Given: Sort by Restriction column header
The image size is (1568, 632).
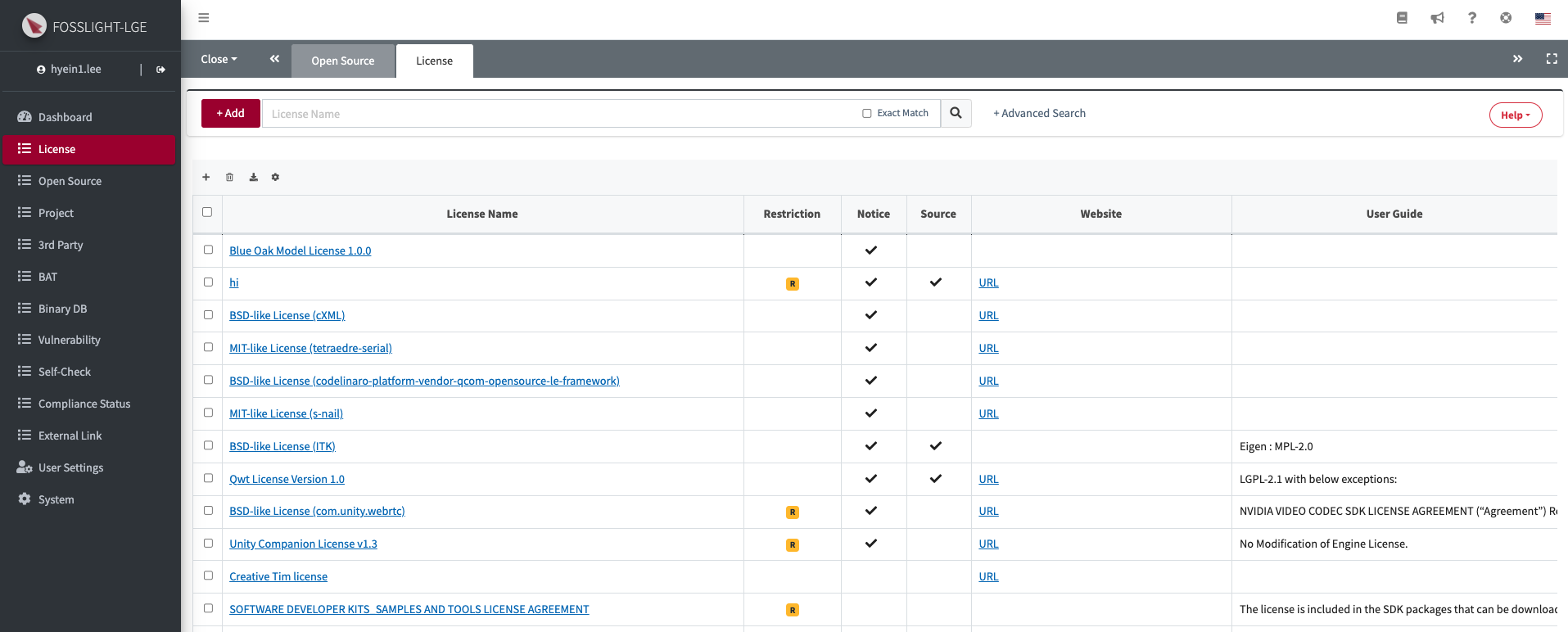Looking at the screenshot, I should pos(792,214).
